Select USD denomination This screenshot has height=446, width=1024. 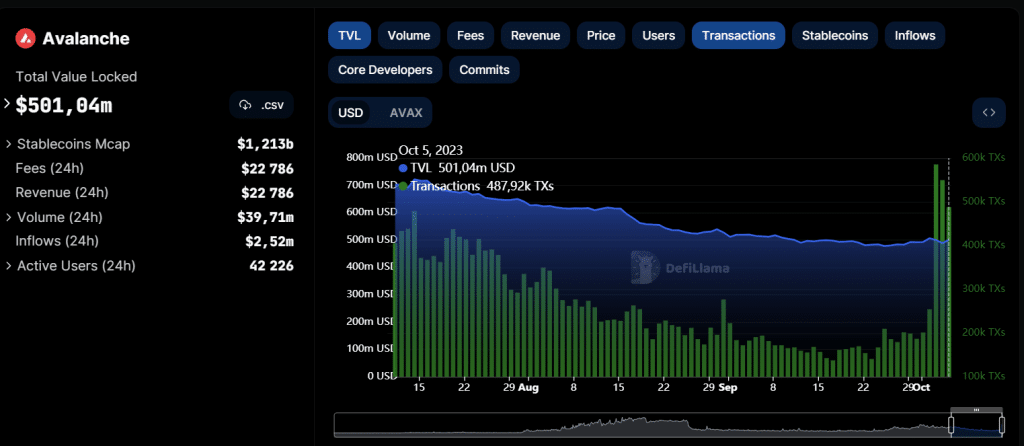[x=350, y=113]
